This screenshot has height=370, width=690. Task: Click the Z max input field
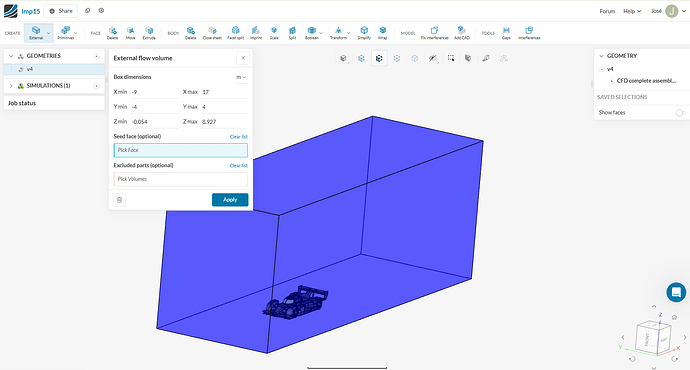224,121
